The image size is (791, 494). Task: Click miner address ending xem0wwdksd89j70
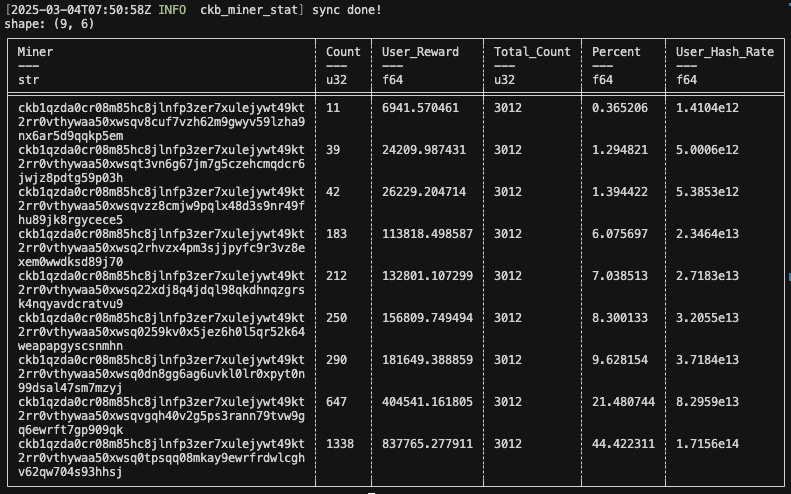[161, 247]
